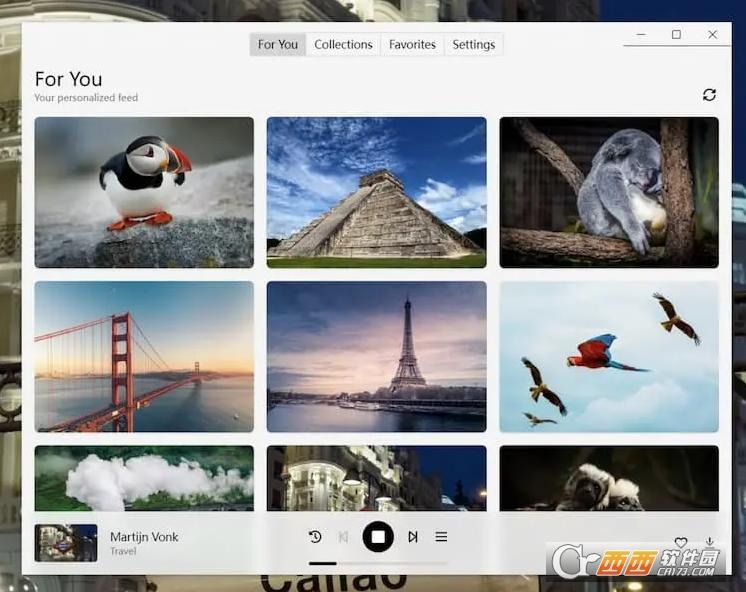Click the slideshow progress bar
This screenshot has width=746, height=592.
click(x=378, y=563)
